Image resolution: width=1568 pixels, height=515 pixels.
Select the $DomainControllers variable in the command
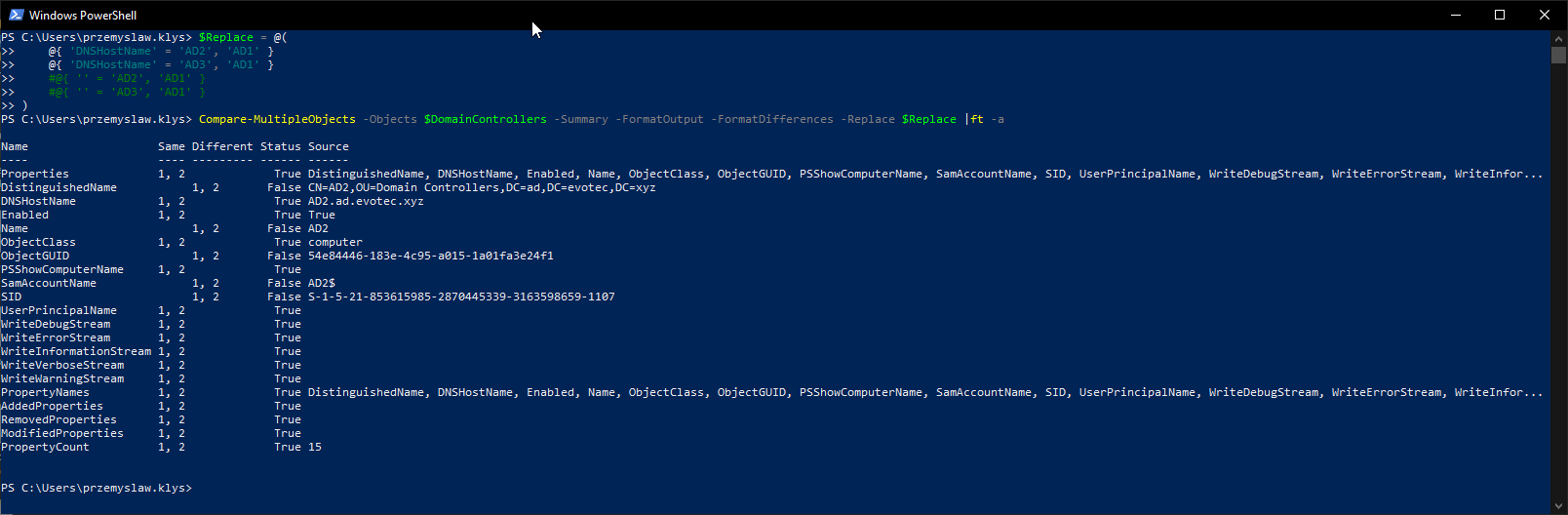(485, 119)
